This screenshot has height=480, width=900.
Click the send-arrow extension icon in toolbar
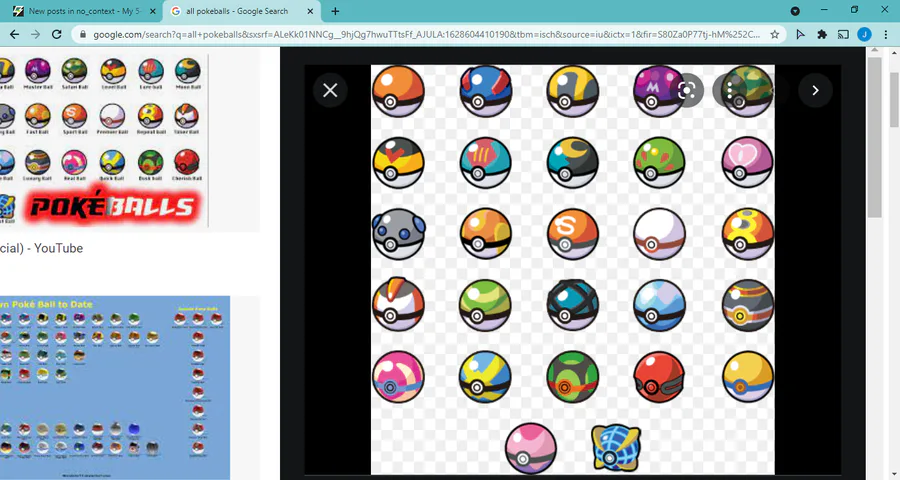pos(801,34)
